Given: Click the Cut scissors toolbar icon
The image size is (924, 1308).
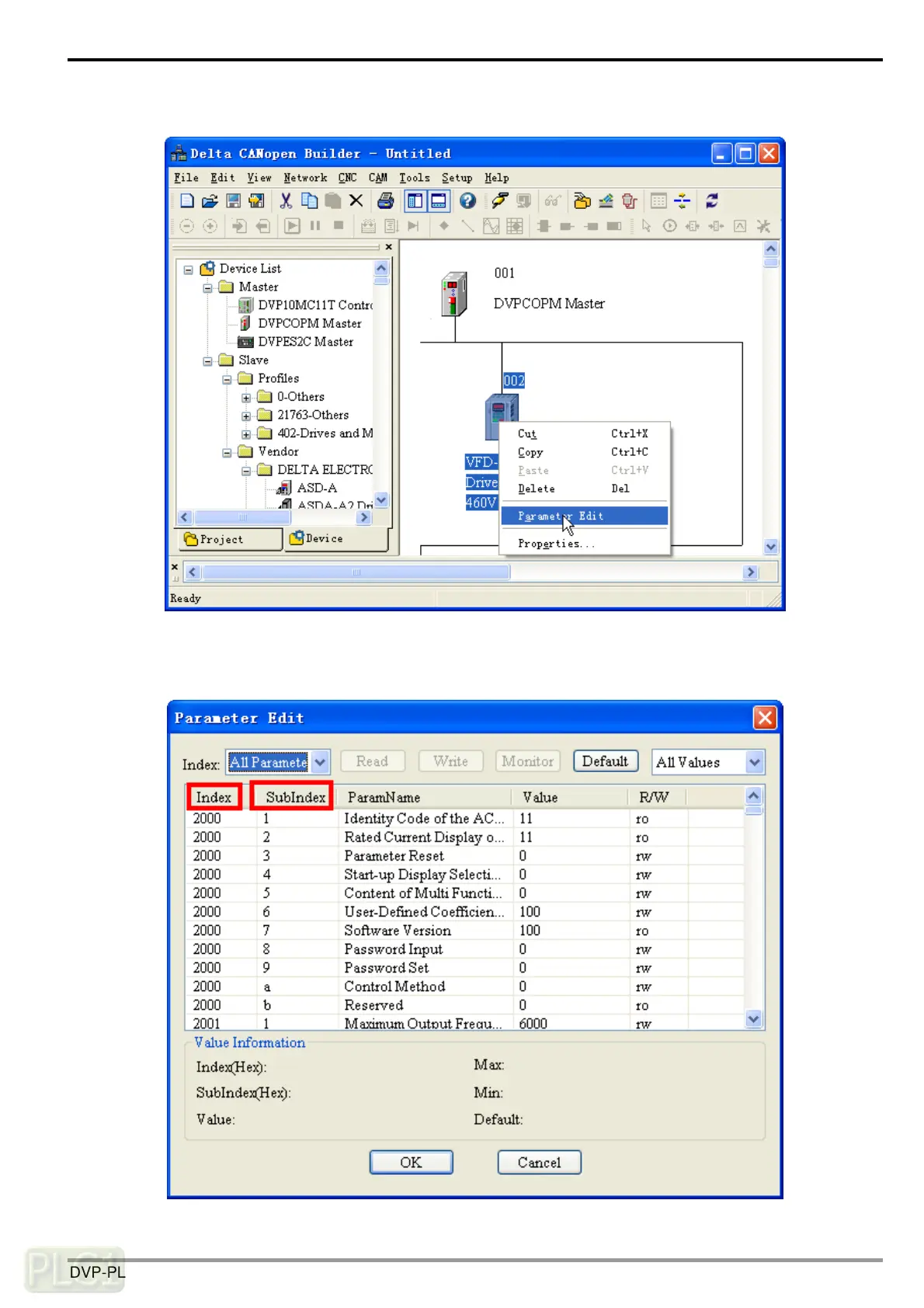Looking at the screenshot, I should tap(286, 201).
